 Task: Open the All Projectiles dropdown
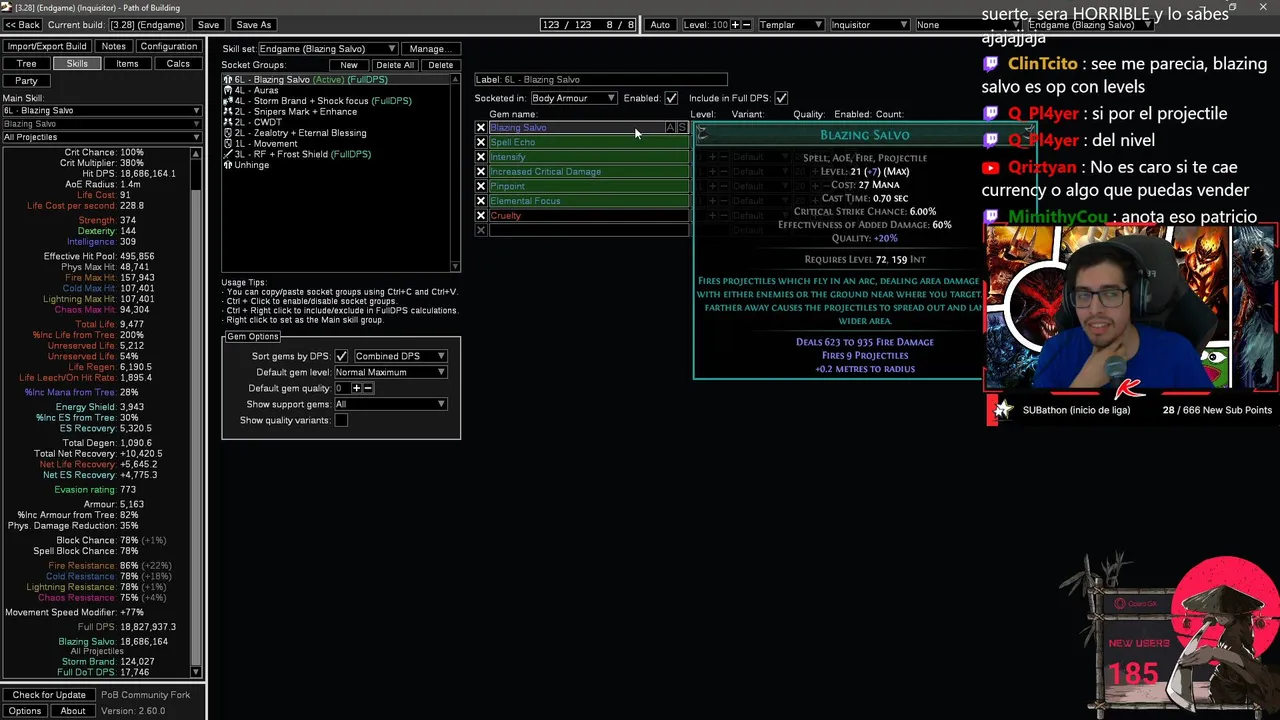tap(101, 137)
